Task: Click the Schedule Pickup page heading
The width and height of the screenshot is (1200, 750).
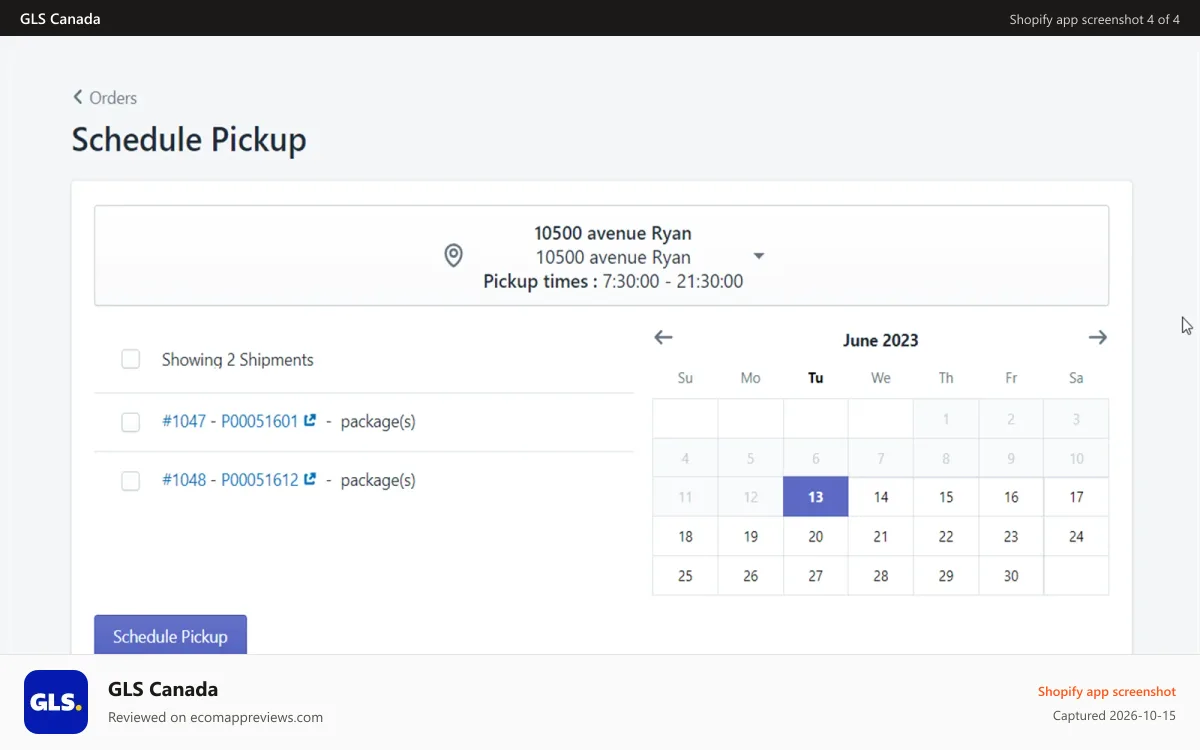Action: coord(189,139)
